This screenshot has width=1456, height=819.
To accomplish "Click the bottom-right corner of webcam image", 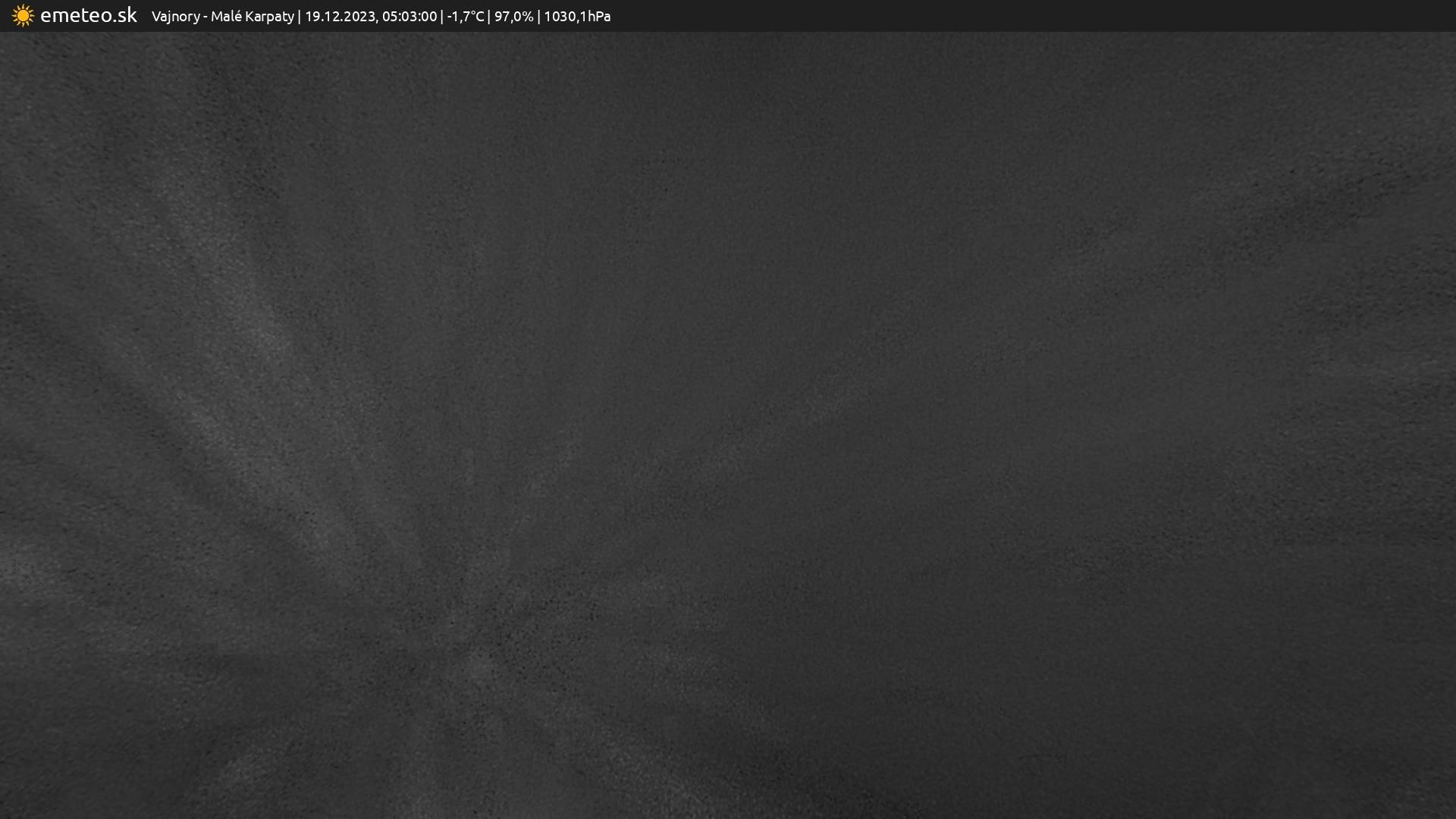I will click(x=1448, y=811).
